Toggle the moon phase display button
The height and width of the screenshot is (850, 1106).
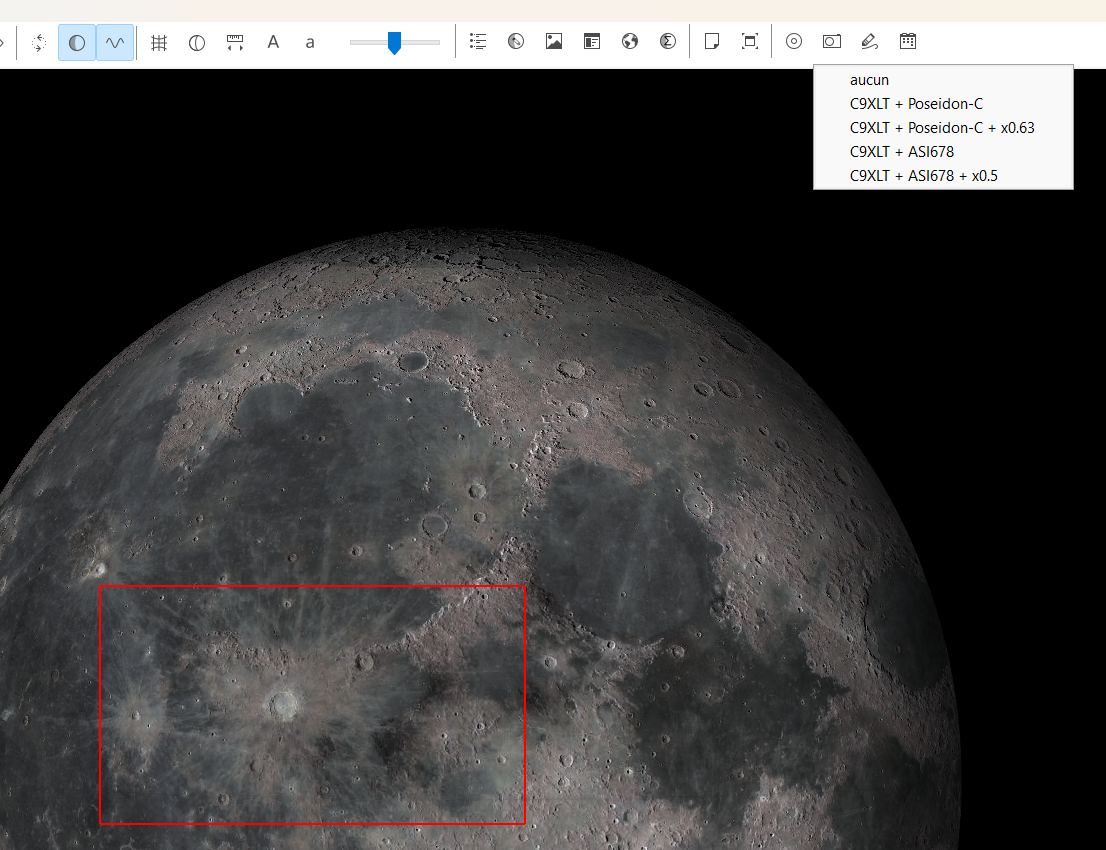77,43
